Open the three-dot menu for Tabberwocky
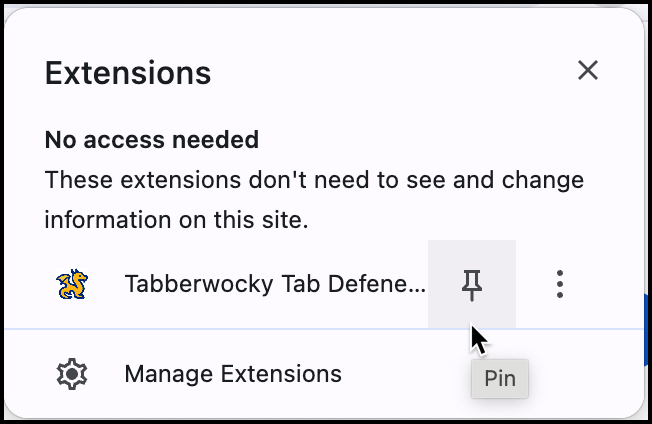This screenshot has height=424, width=652. (560, 285)
